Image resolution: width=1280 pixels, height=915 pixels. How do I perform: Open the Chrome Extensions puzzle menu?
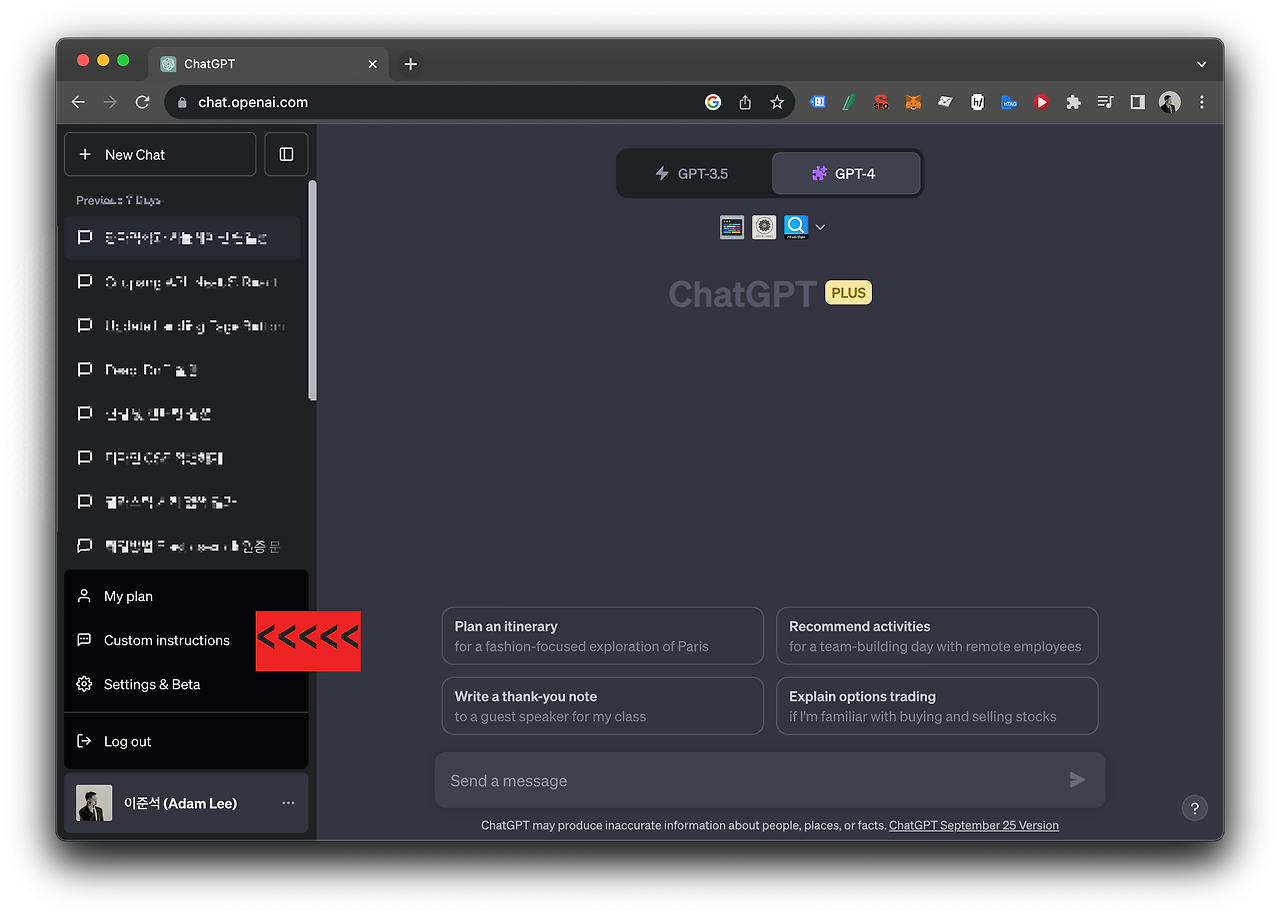pos(1073,102)
